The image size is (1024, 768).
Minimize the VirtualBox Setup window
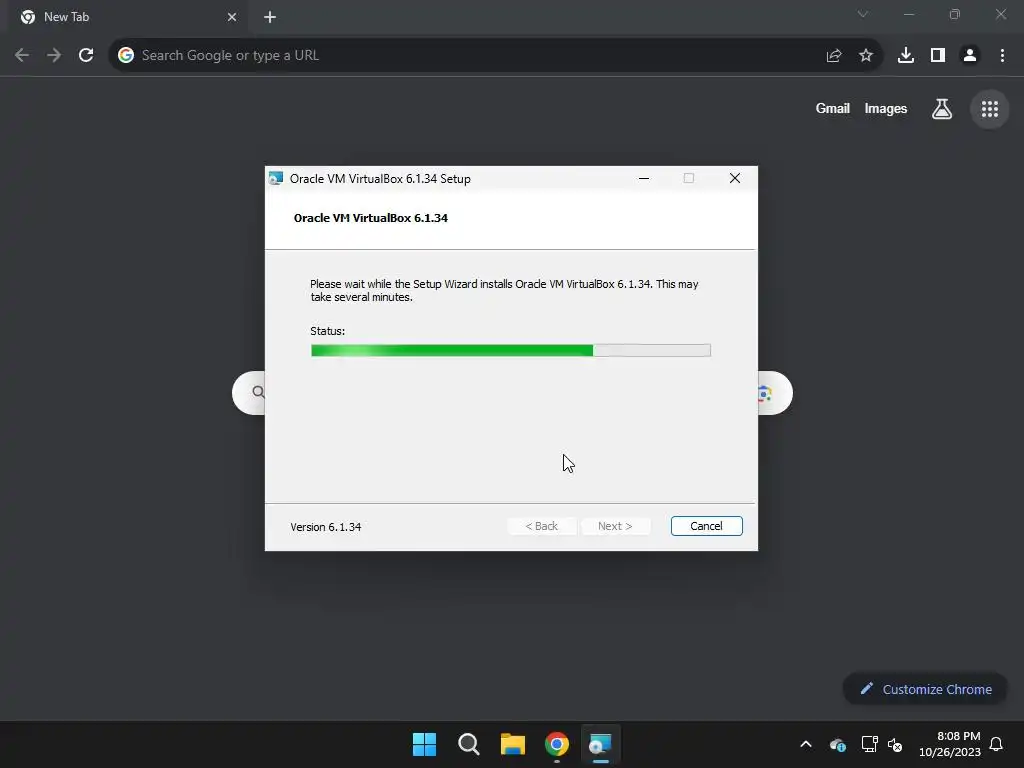(644, 178)
